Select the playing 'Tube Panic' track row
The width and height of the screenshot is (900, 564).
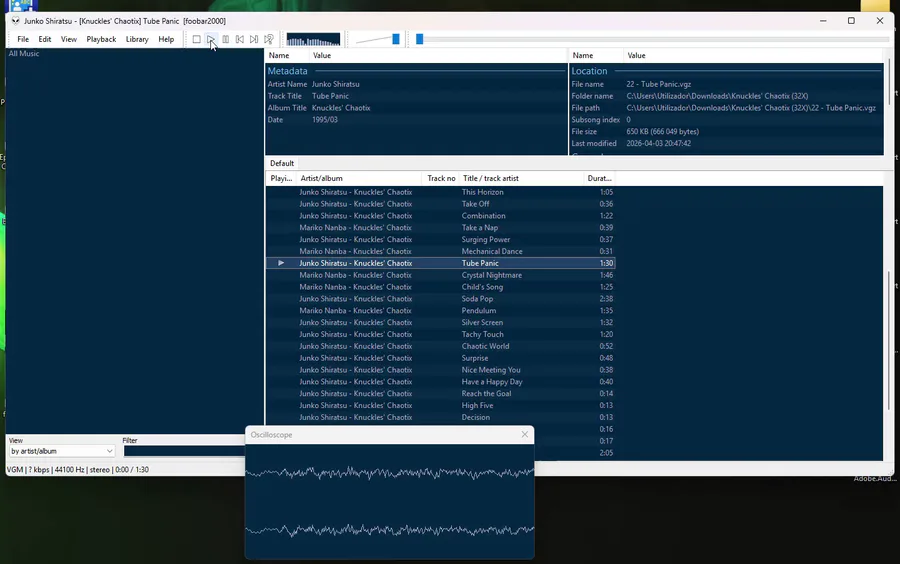click(x=441, y=263)
